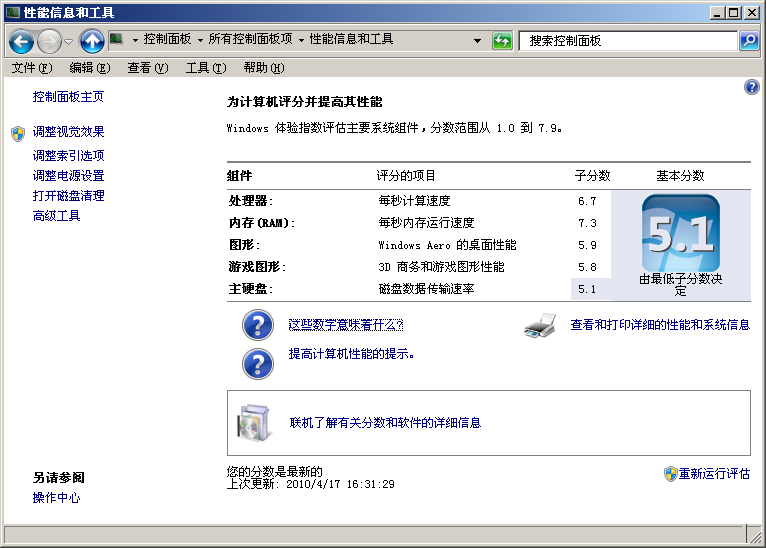Click 查看和打印详细的性能和系统信息 link
The height and width of the screenshot is (548, 766).
[660, 325]
